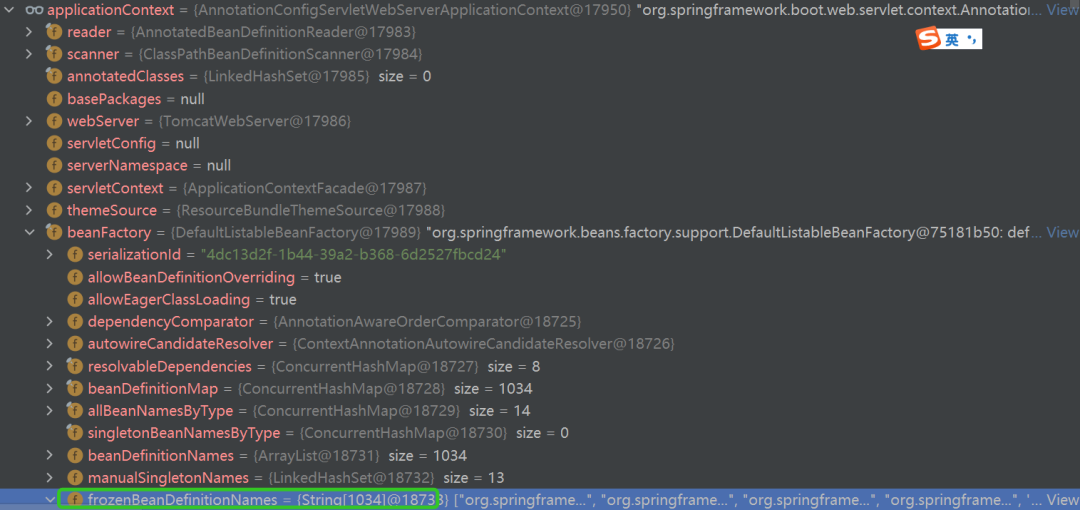
Task: Click the field icon for basePackages
Action: click(54, 99)
